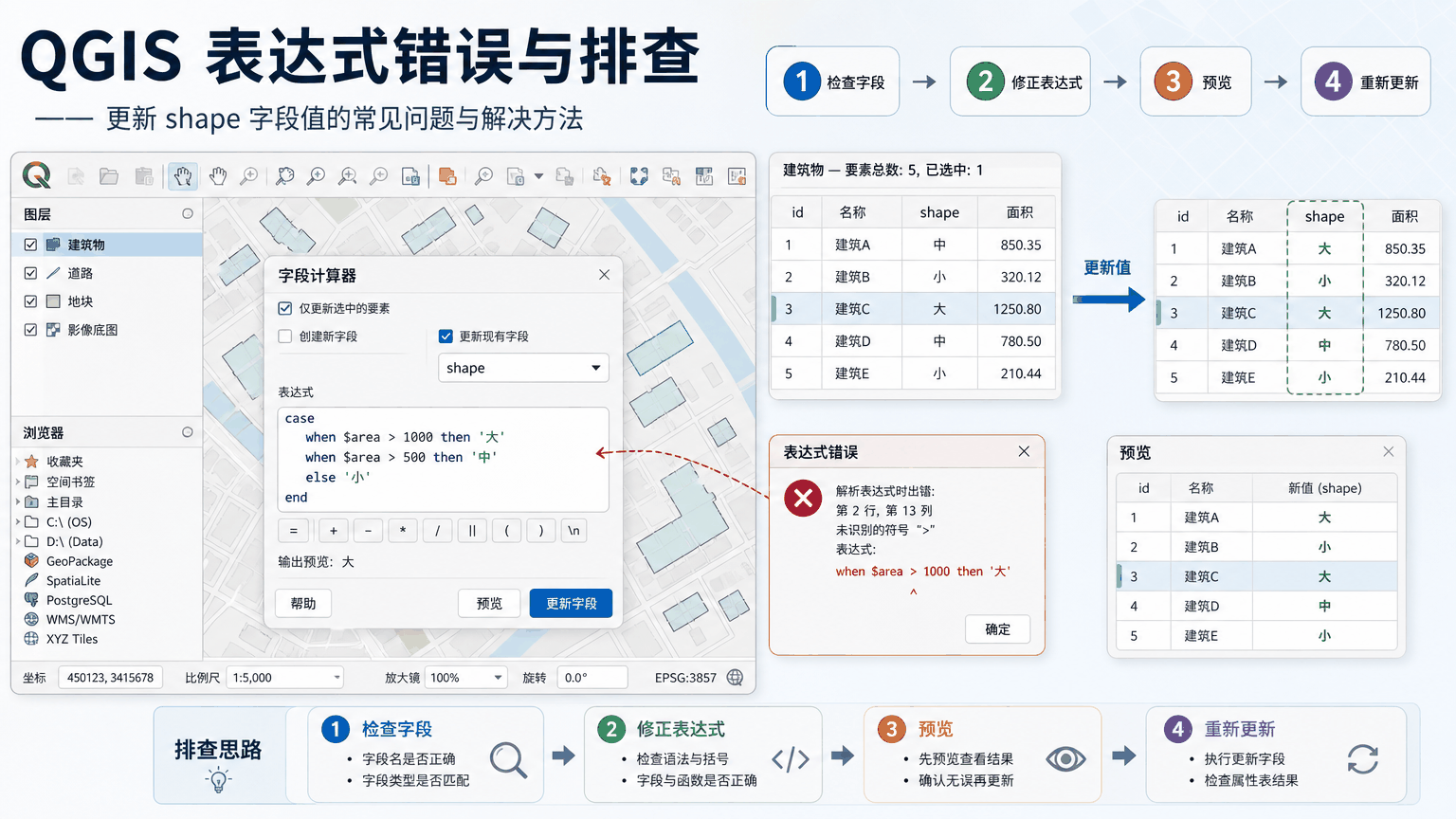Click the 帮助 button

[303, 604]
